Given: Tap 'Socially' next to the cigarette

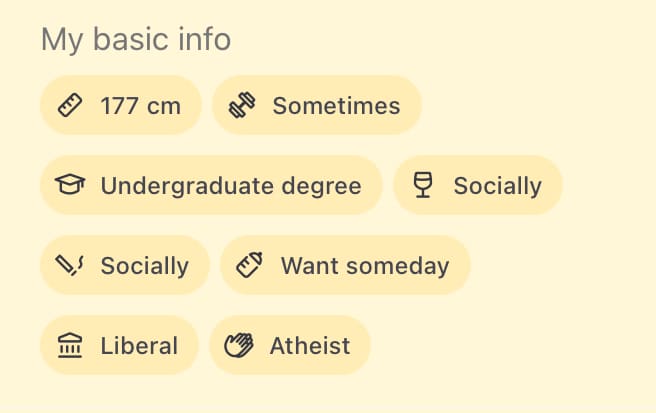Looking at the screenshot, I should pos(144,265).
